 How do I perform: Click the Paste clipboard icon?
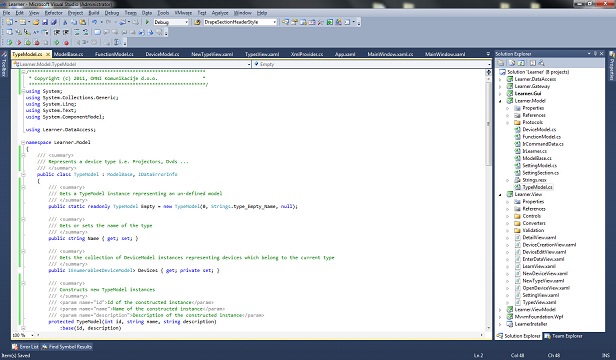point(82,22)
